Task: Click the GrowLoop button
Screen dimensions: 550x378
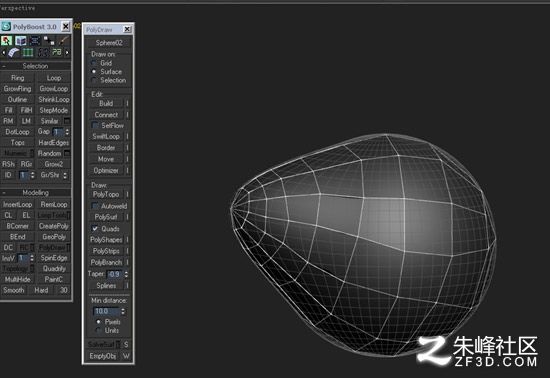Action: click(x=53, y=89)
